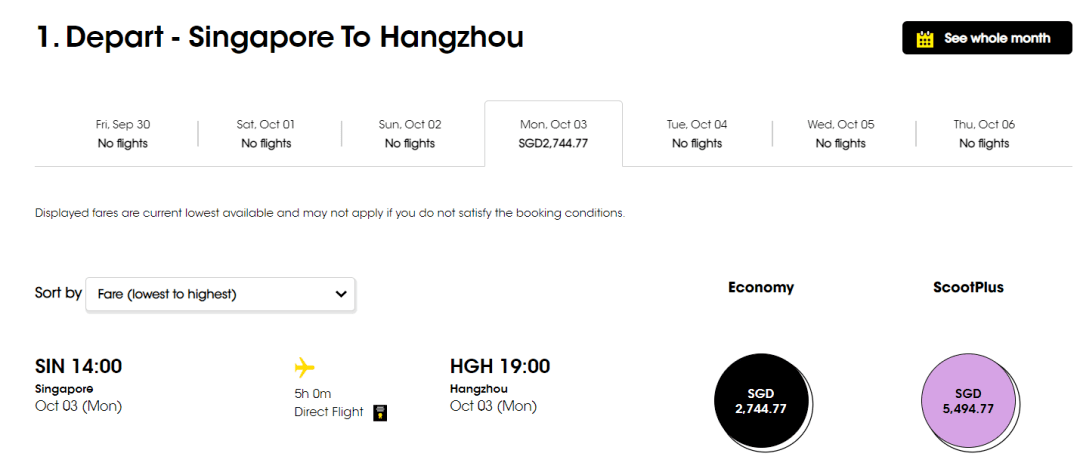1080x472 pixels.
Task: Select the purple ScootPlus fare SGD 5,494.77 circle
Action: pos(967,400)
